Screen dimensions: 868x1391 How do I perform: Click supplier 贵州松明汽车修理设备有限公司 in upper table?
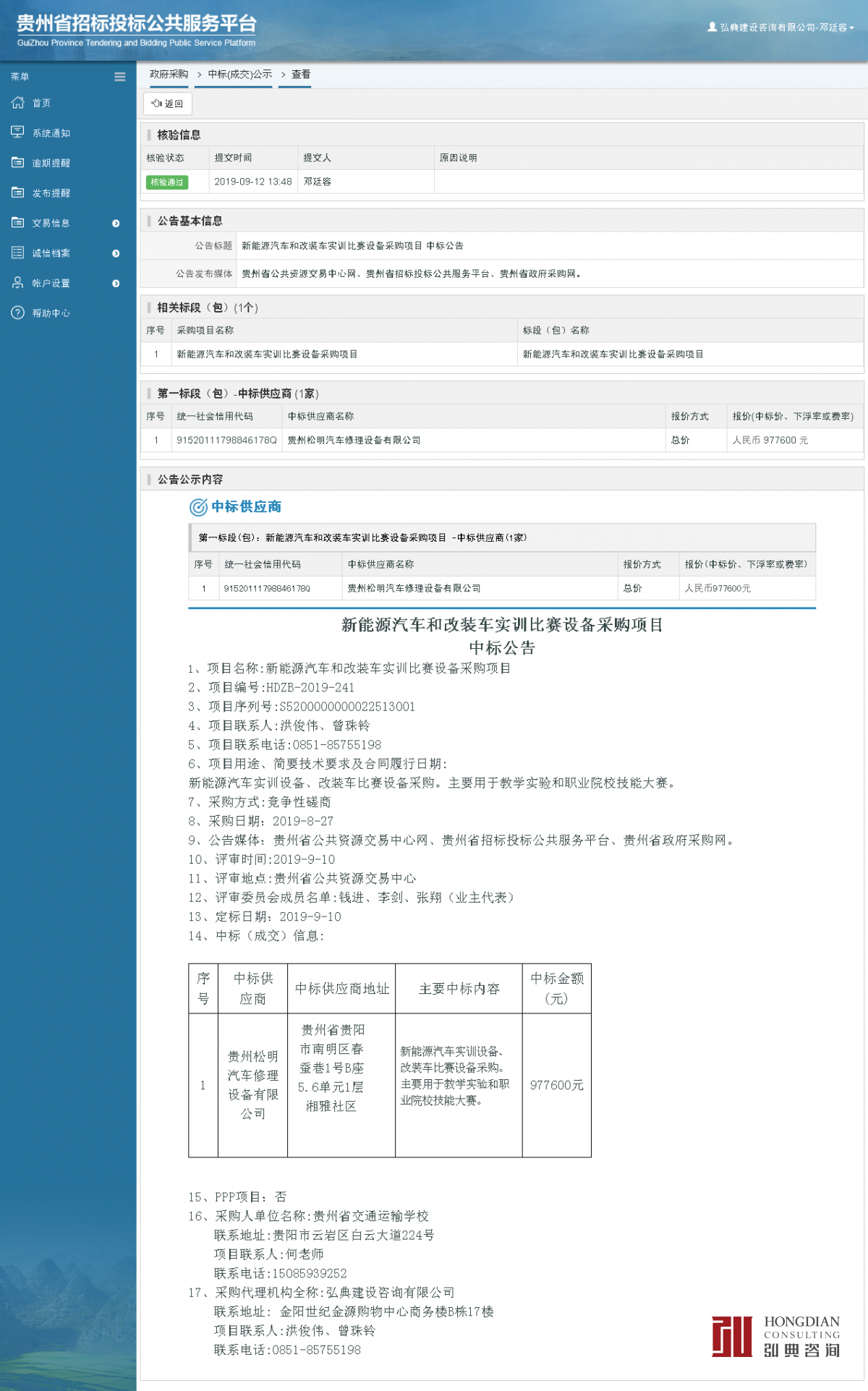point(354,441)
